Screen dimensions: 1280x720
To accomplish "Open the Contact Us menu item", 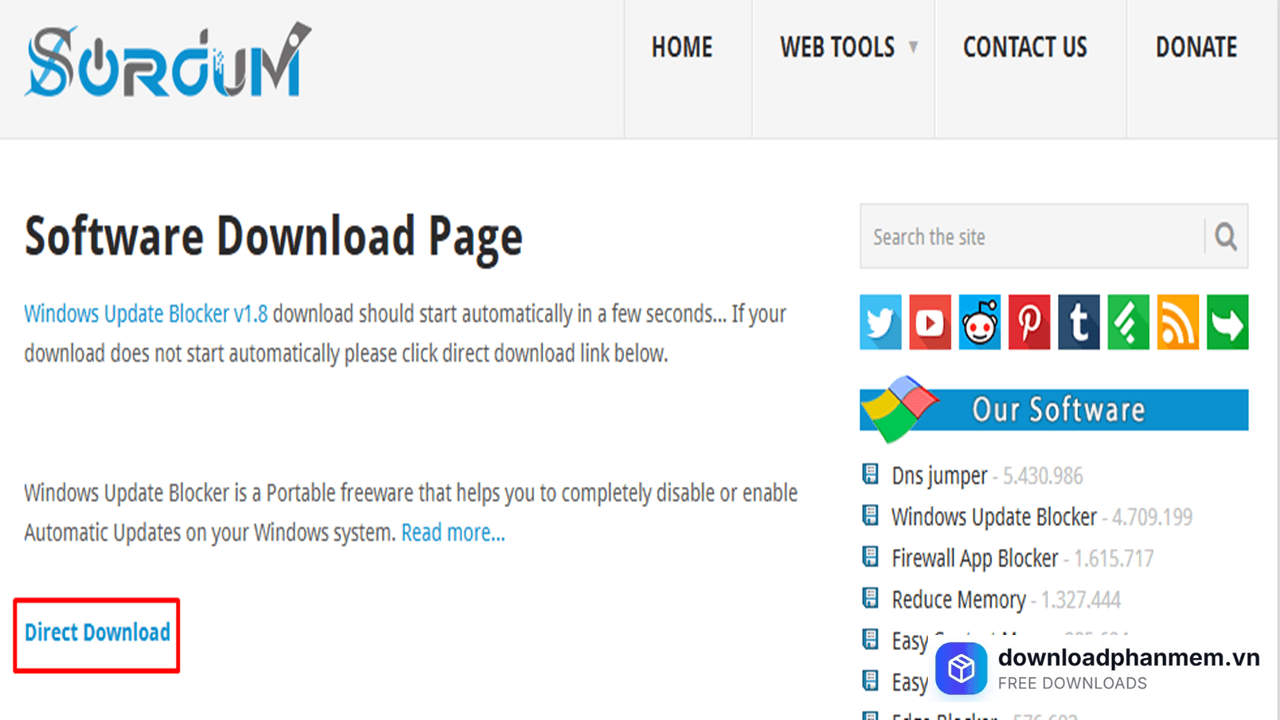I will click(1025, 47).
